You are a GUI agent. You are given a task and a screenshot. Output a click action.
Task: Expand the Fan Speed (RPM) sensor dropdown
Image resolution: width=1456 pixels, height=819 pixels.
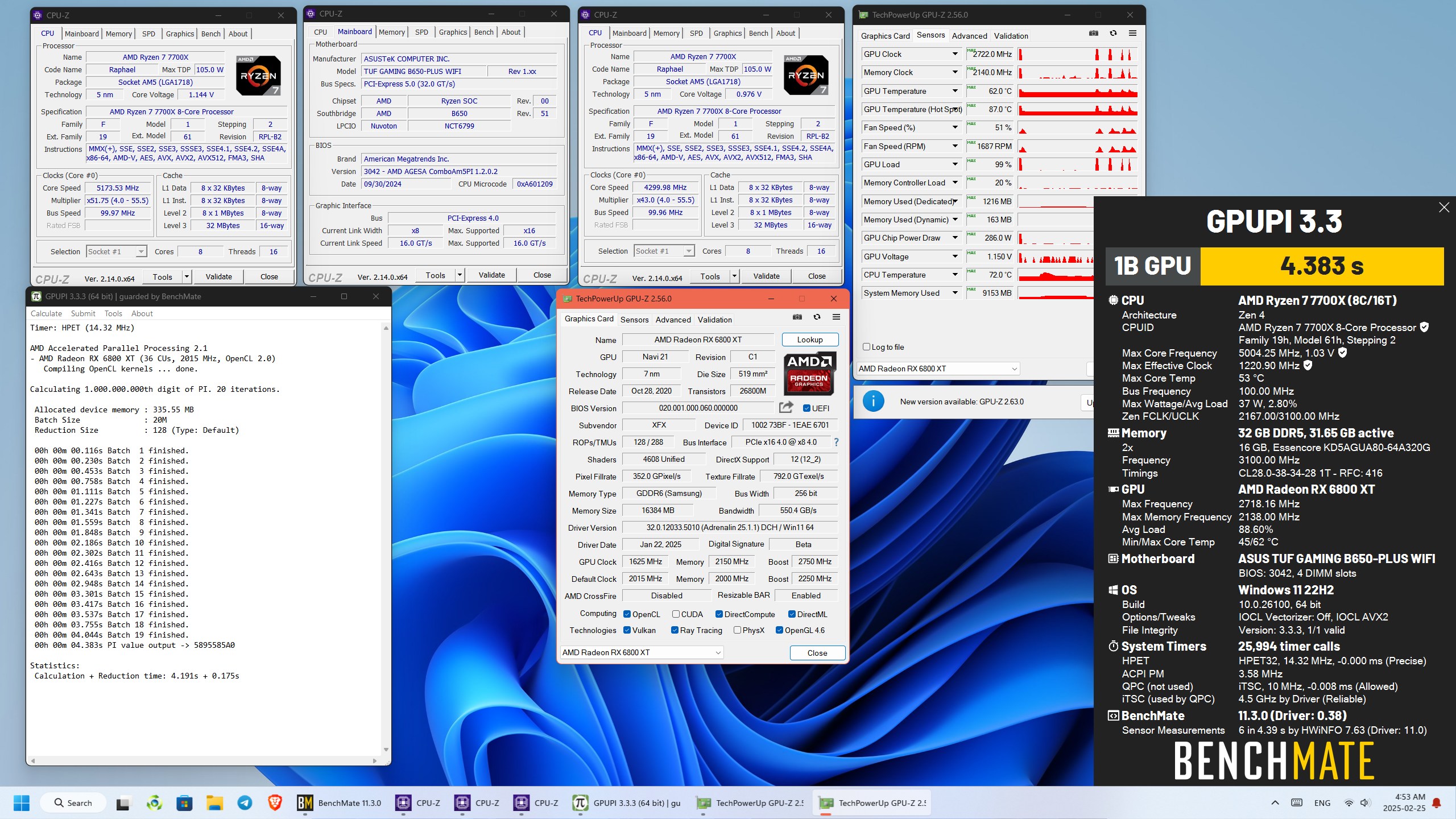pyautogui.click(x=955, y=146)
